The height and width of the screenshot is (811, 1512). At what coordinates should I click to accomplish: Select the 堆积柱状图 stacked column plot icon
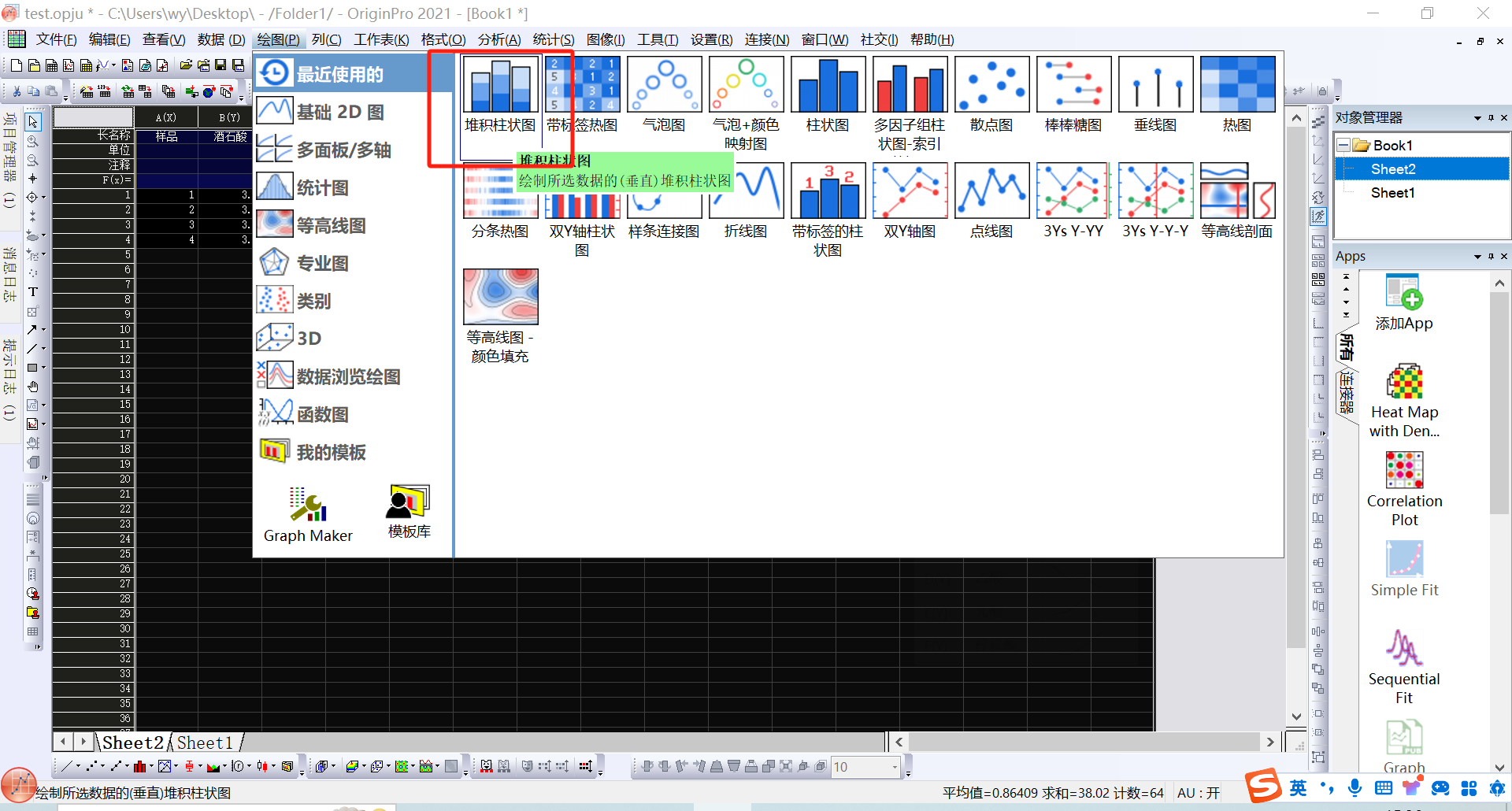500,85
